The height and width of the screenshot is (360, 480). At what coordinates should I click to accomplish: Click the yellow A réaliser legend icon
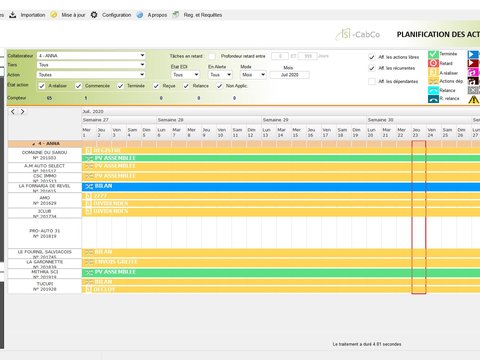click(433, 72)
